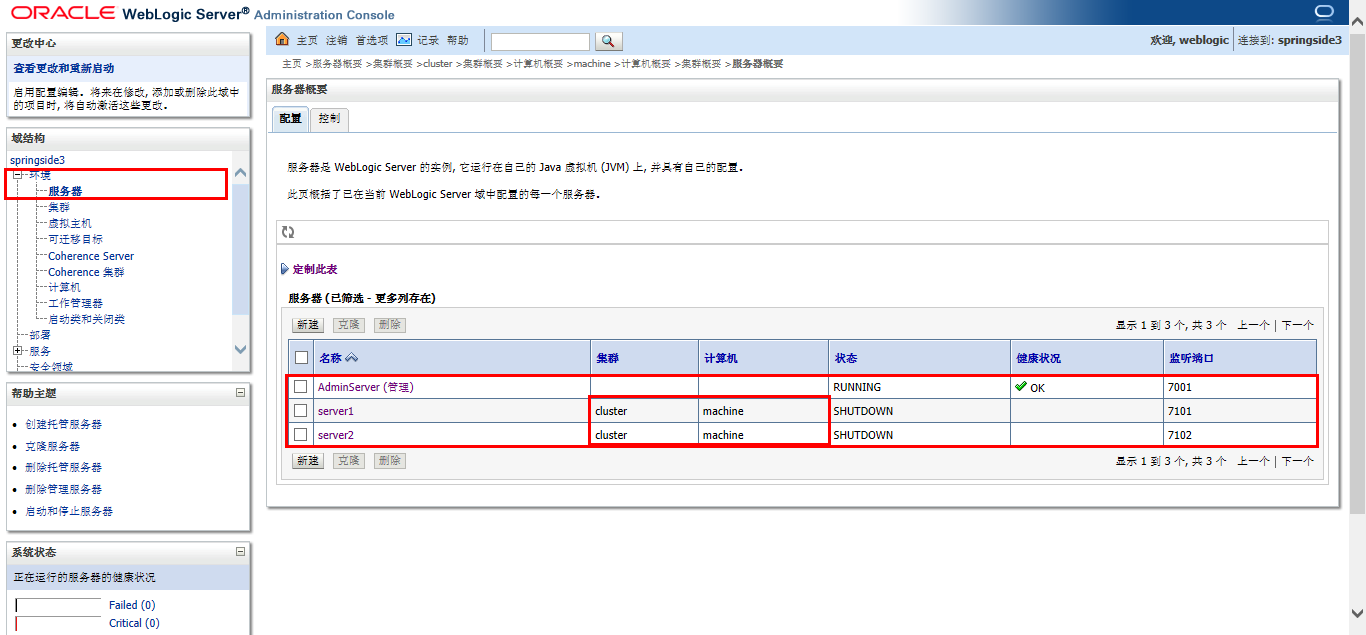Screen dimensions: 1366x635
Task: Click the 新建 button below the table
Action: pyautogui.click(x=307, y=461)
